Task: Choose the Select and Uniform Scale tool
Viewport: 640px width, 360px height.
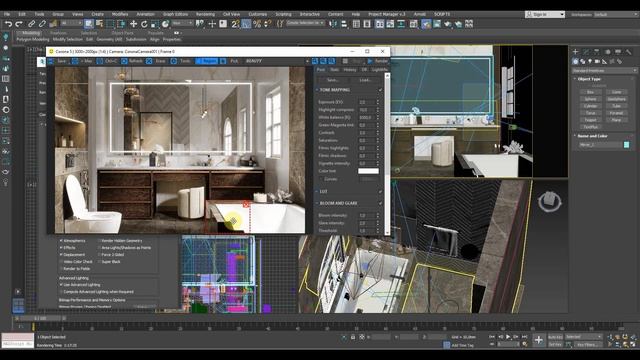Action: (x=155, y=24)
